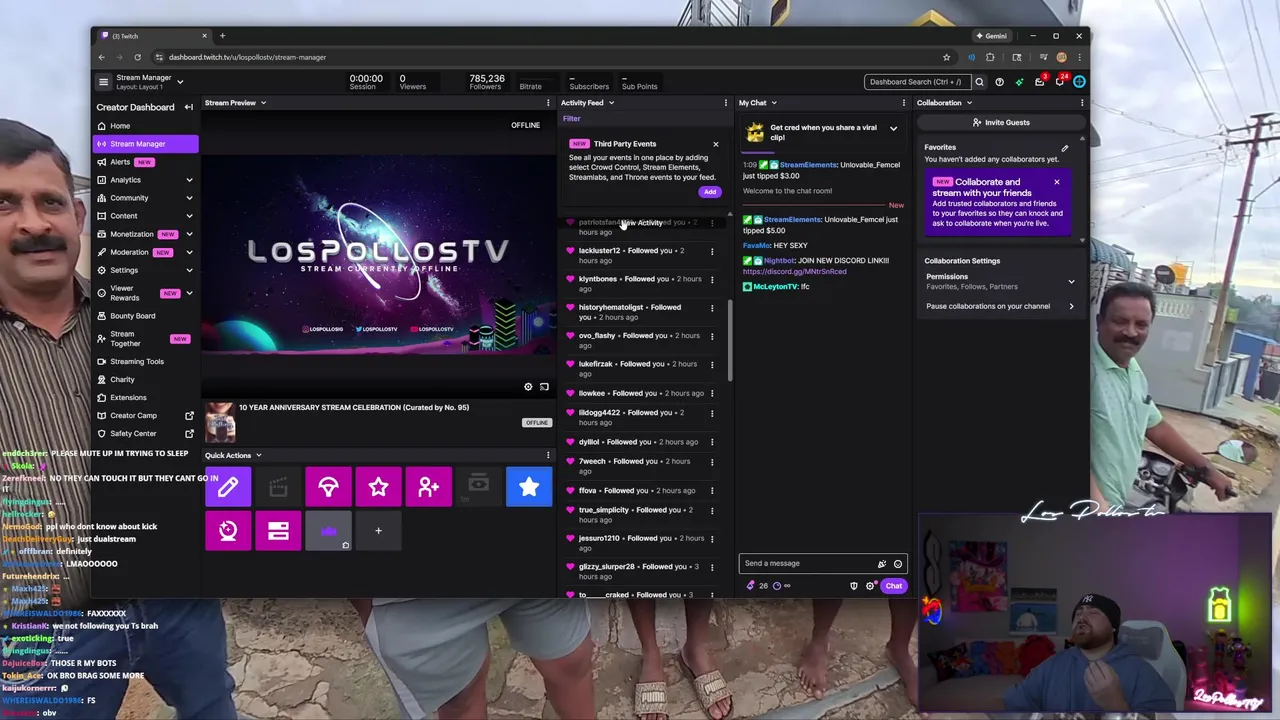Click the shield mod icon below chat
This screenshot has height=720, width=1280.
coord(854,586)
